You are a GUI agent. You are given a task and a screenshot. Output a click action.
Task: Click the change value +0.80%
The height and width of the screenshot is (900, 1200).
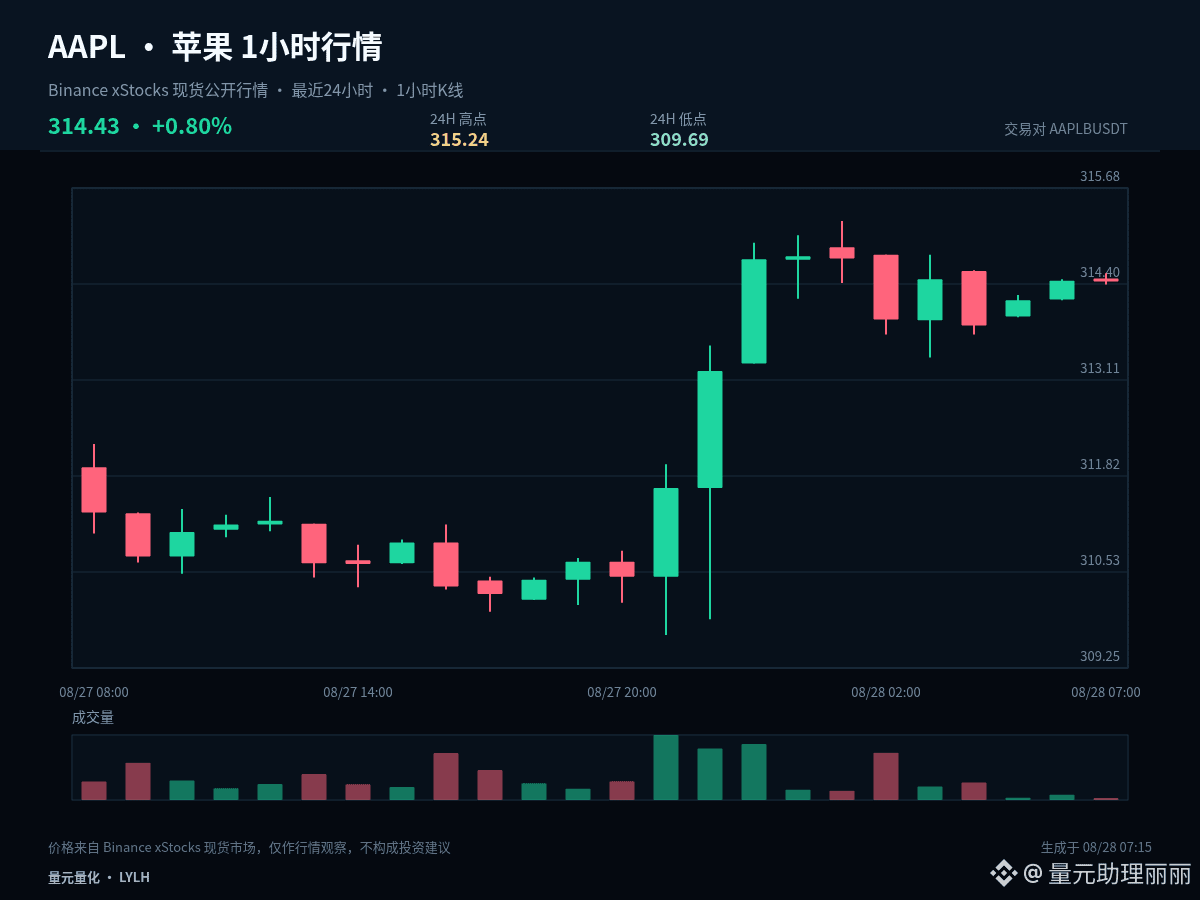tap(192, 126)
